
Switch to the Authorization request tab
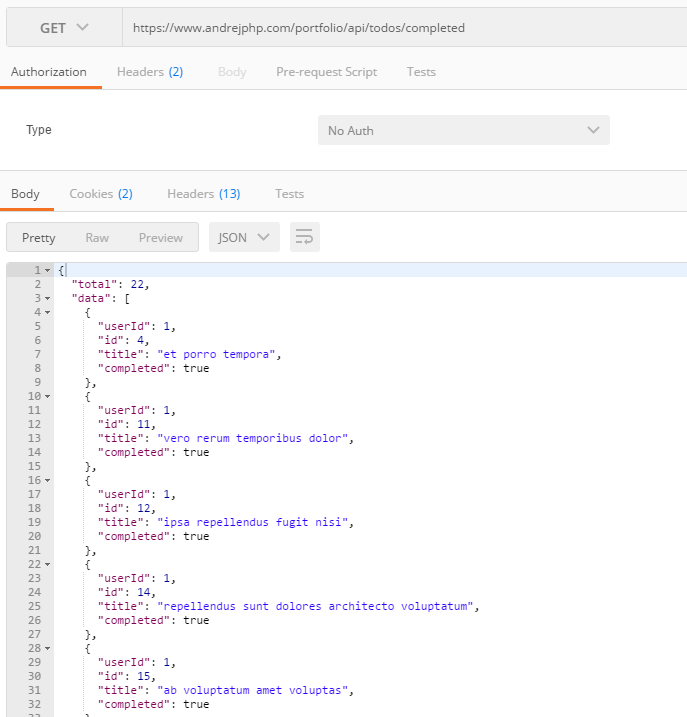(x=48, y=72)
